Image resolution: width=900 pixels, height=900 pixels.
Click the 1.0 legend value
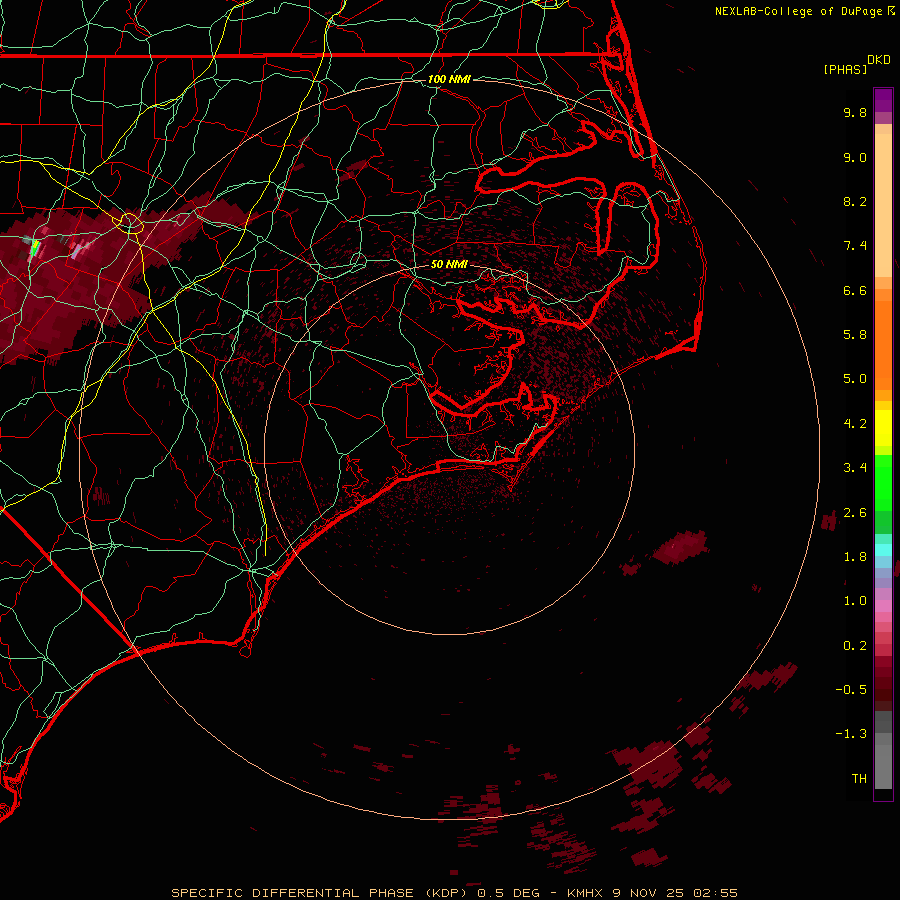tap(855, 601)
